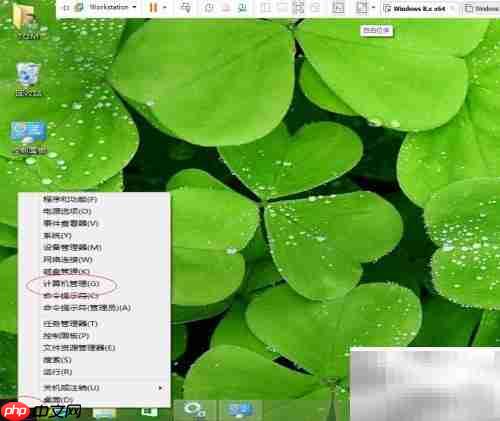This screenshot has width=500, height=421.
Task: Click the stretch guest display toolbar icon
Action: tap(362, 7)
